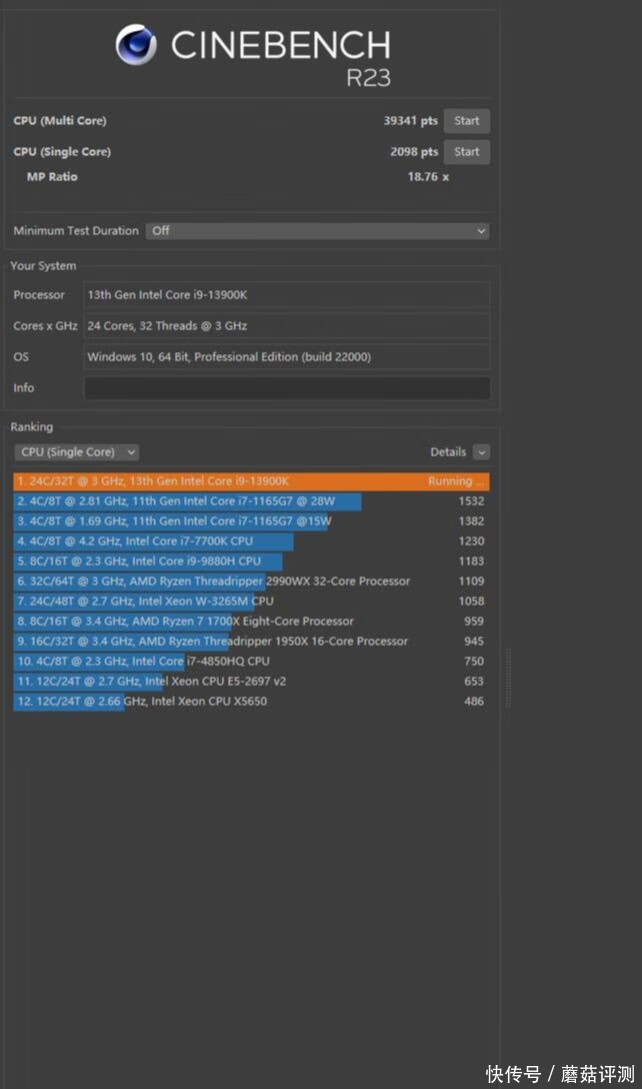Start the CPU Multi Core test
642x1089 pixels.
pyautogui.click(x=466, y=121)
